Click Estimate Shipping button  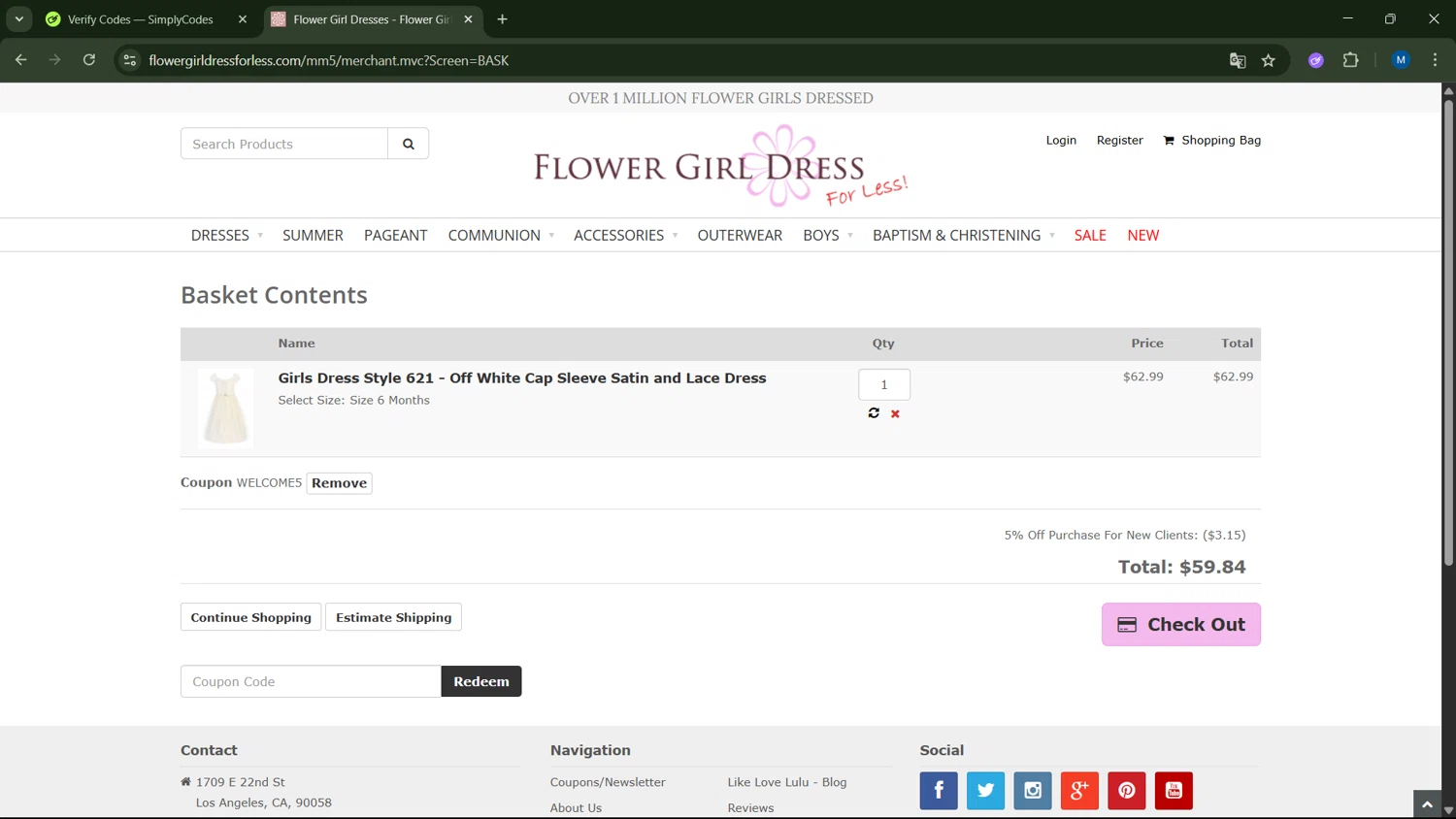(x=393, y=617)
